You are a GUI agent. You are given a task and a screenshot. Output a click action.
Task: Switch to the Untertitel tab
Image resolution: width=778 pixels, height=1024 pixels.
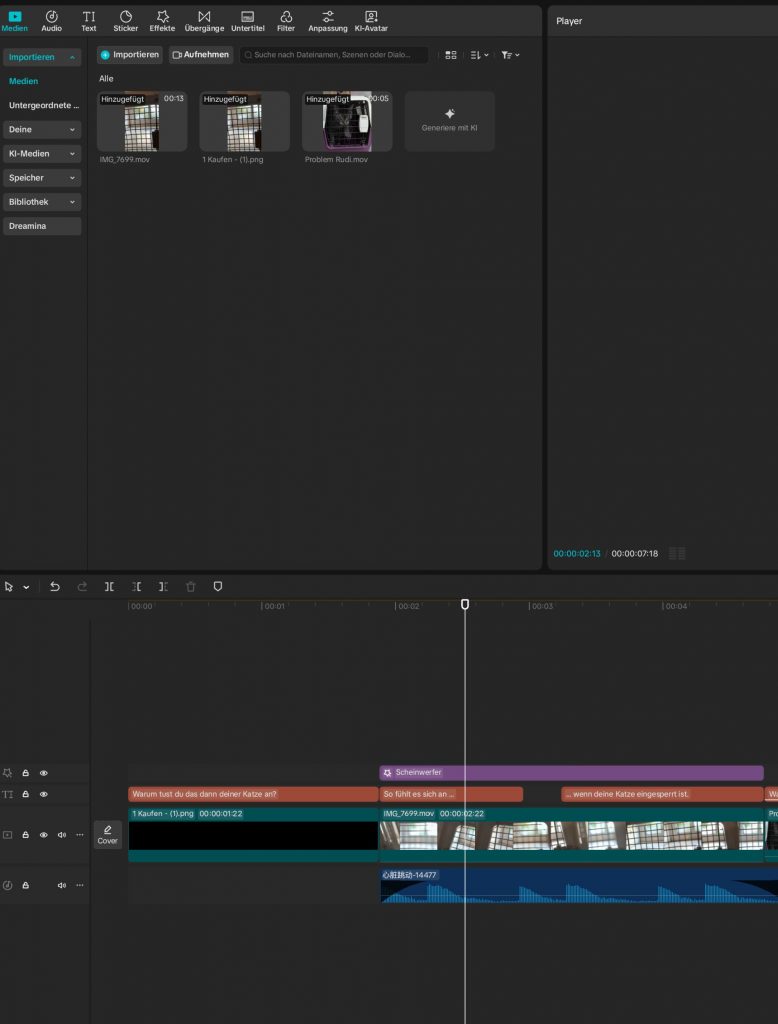point(247,20)
